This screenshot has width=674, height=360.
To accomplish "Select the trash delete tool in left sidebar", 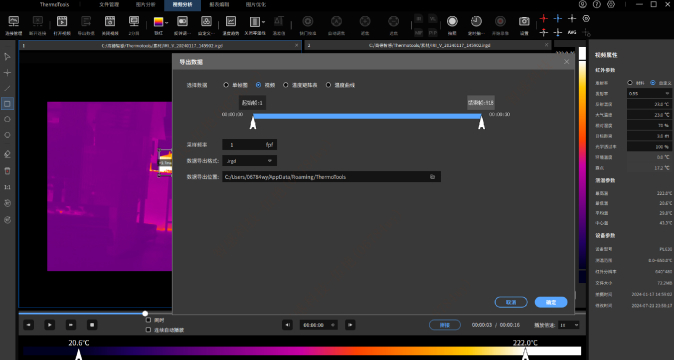I will coord(7,171).
